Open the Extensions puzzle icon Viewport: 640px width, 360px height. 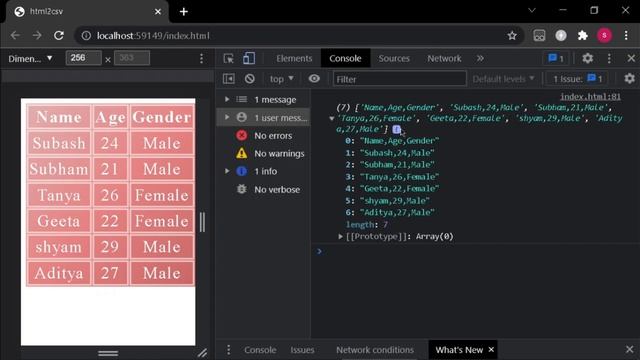[582, 36]
